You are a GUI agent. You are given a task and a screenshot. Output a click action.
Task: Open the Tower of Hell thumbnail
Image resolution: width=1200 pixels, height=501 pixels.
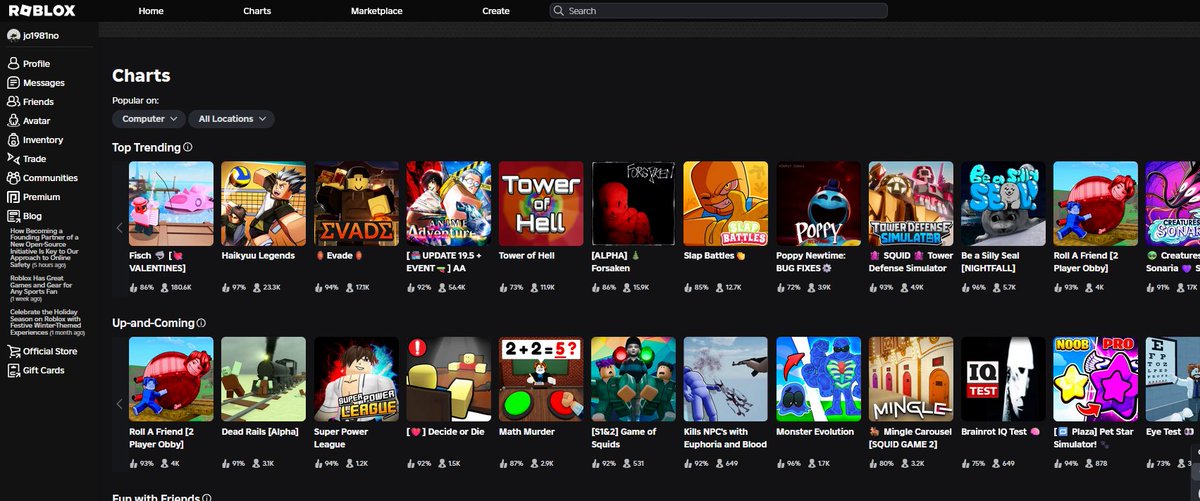pos(541,204)
